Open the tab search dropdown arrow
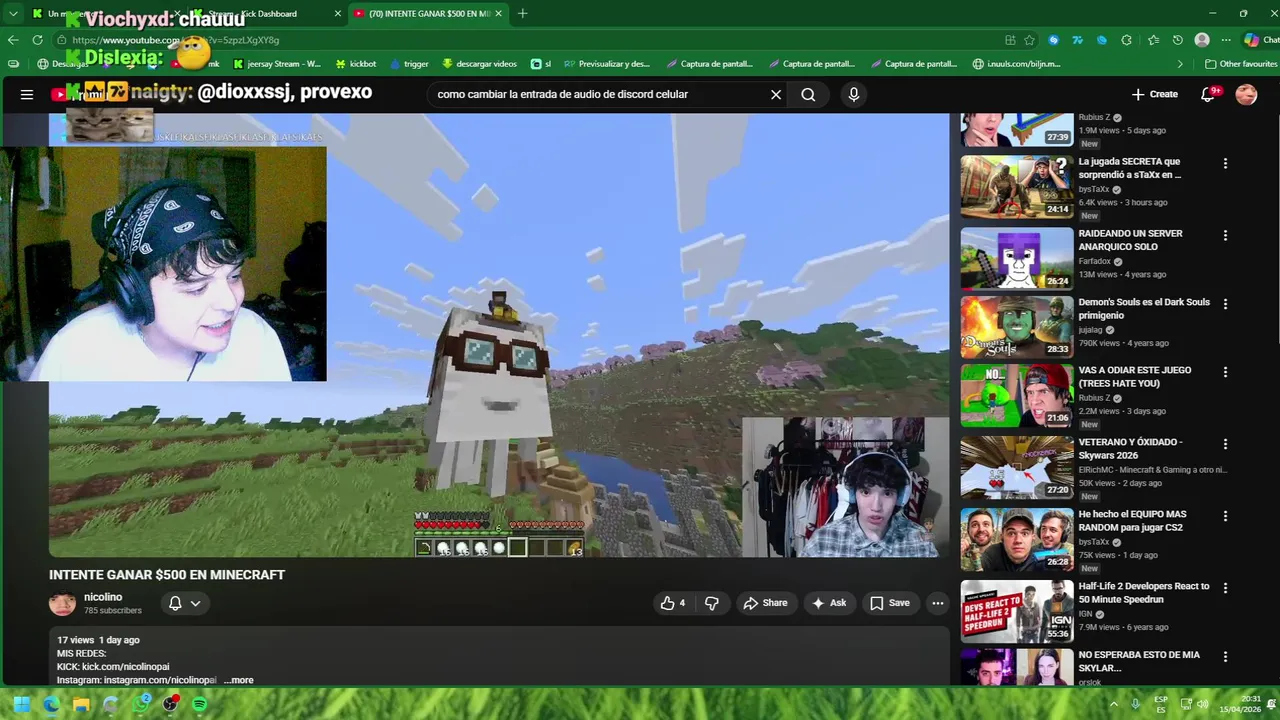The image size is (1280, 720). [13, 14]
